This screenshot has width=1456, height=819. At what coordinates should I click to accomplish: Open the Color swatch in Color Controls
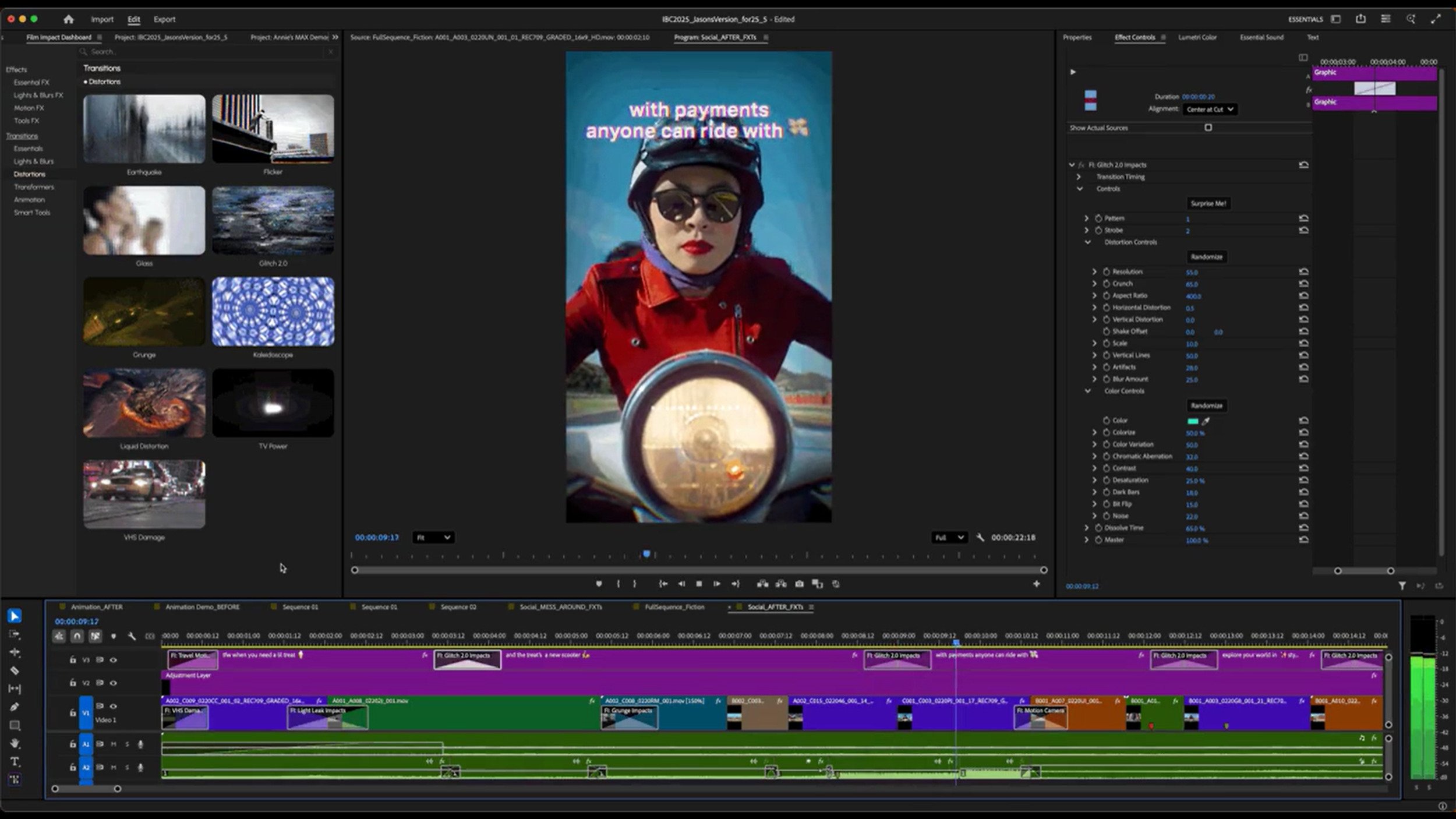(1193, 420)
